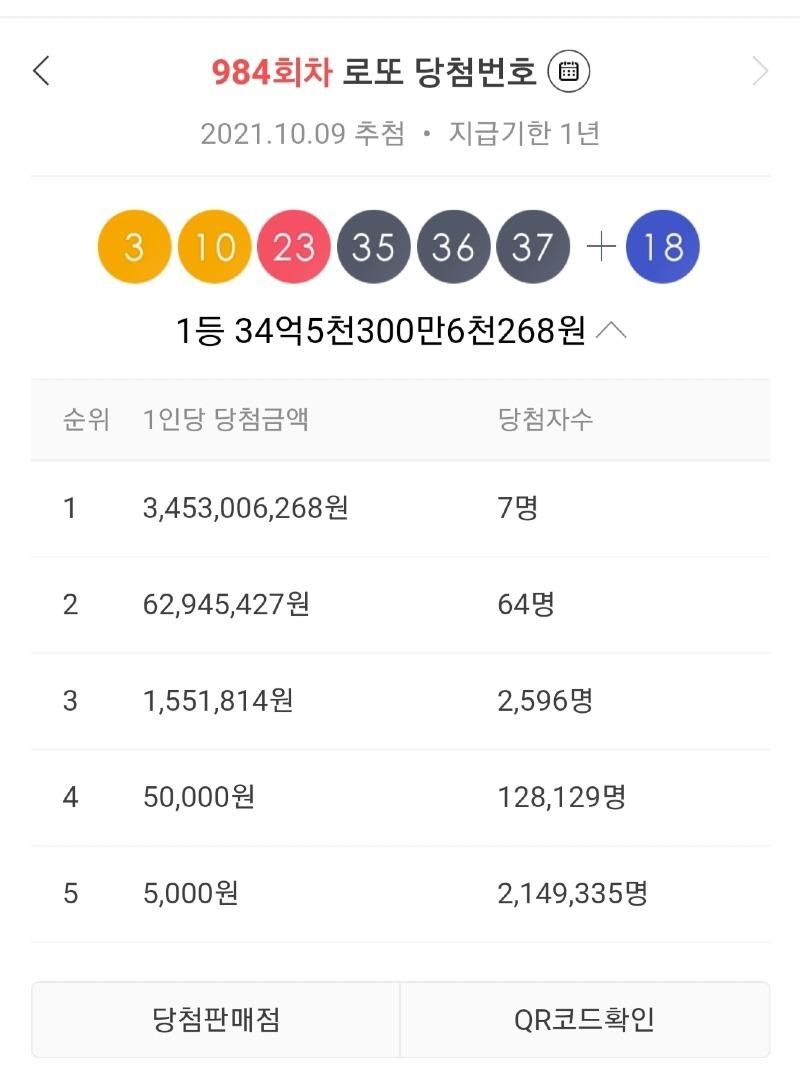Click the 당첨자수 column header
Image resolution: width=800 pixels, height=1079 pixels.
(x=545, y=419)
